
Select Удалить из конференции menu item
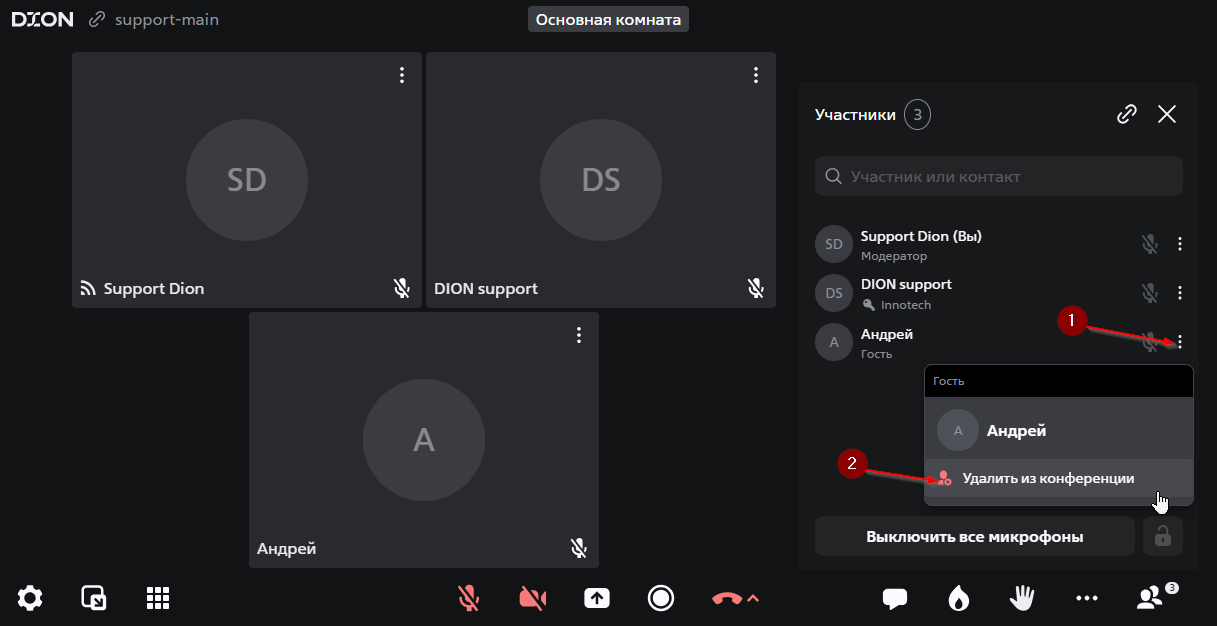click(x=1047, y=479)
